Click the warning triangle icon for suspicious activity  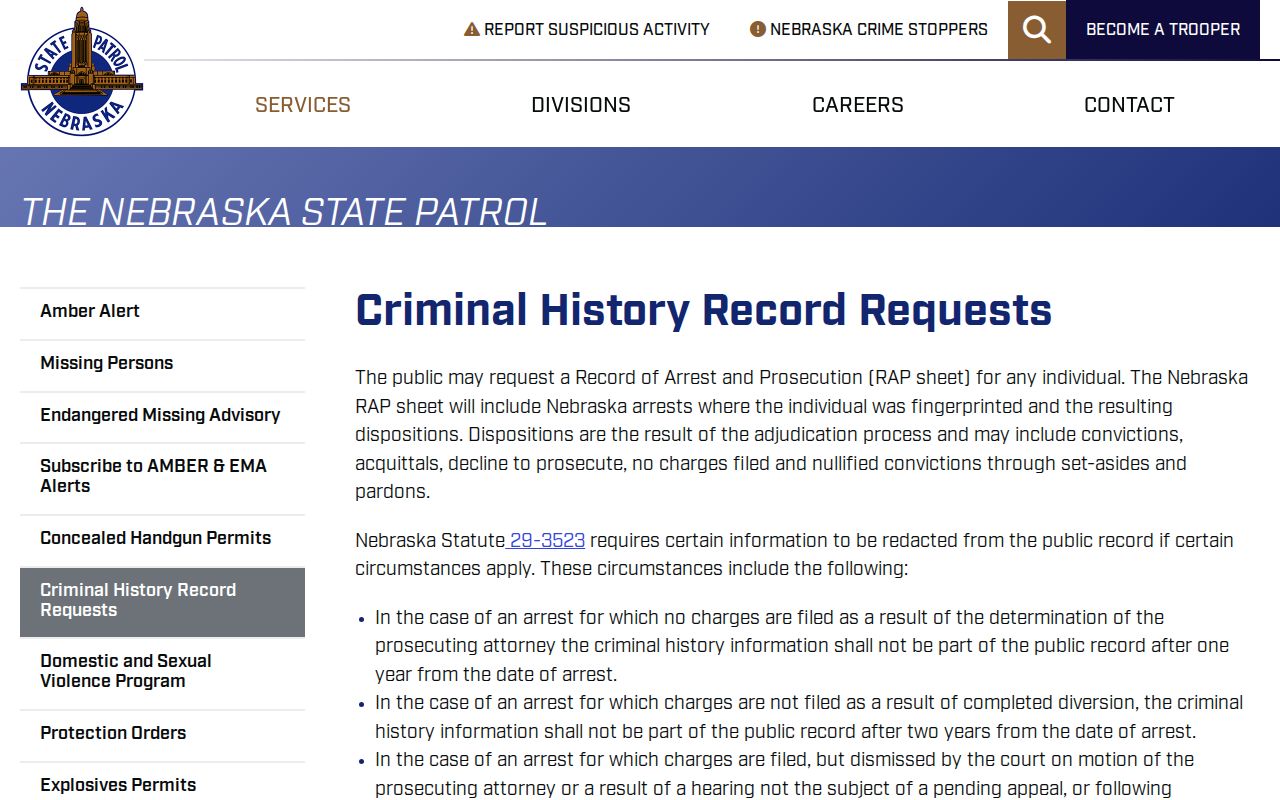click(472, 29)
